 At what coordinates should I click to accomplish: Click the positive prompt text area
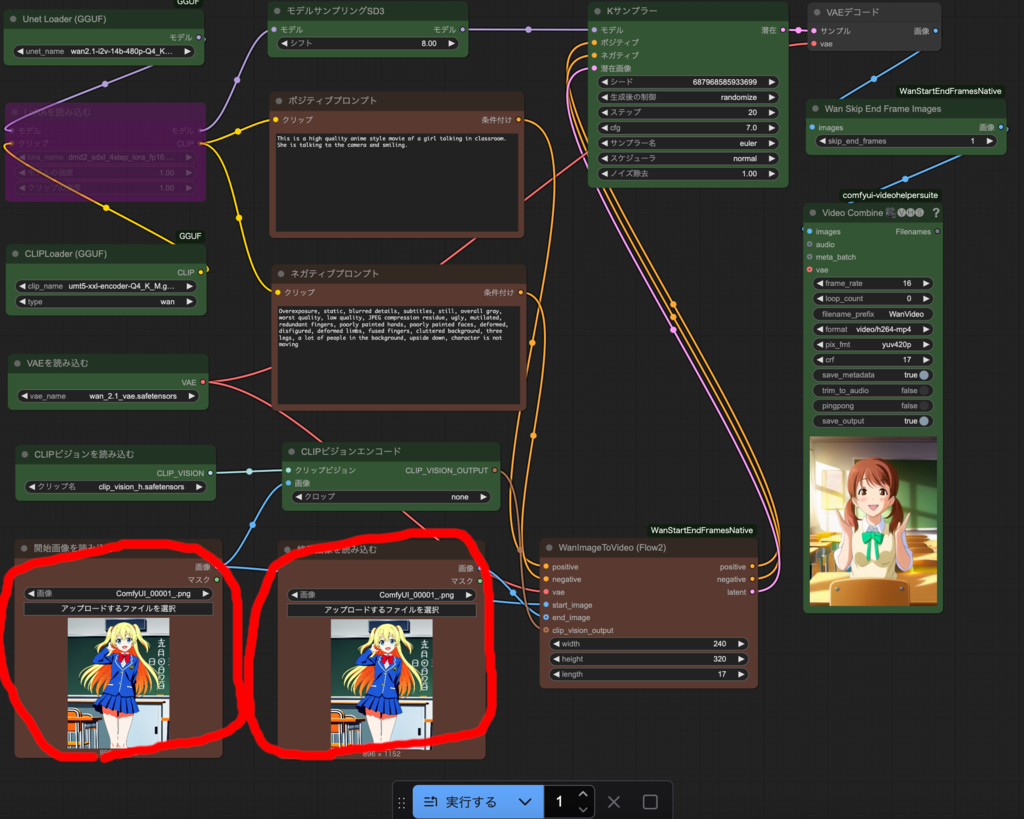(396, 183)
